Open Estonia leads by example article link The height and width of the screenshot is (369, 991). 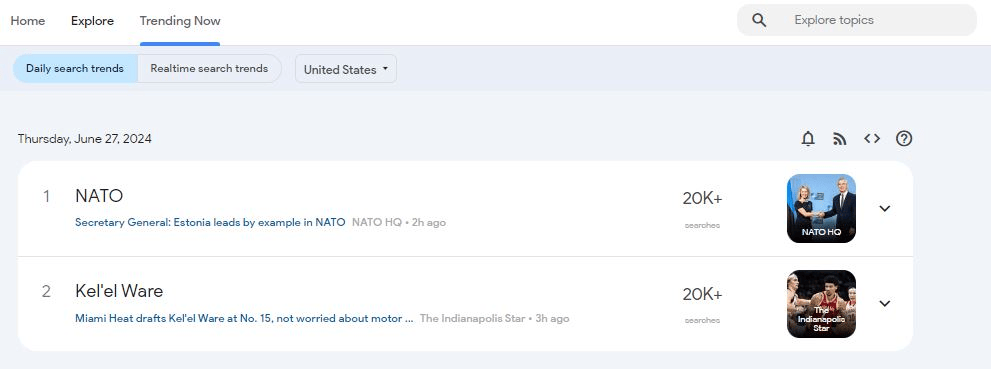pyautogui.click(x=210, y=222)
